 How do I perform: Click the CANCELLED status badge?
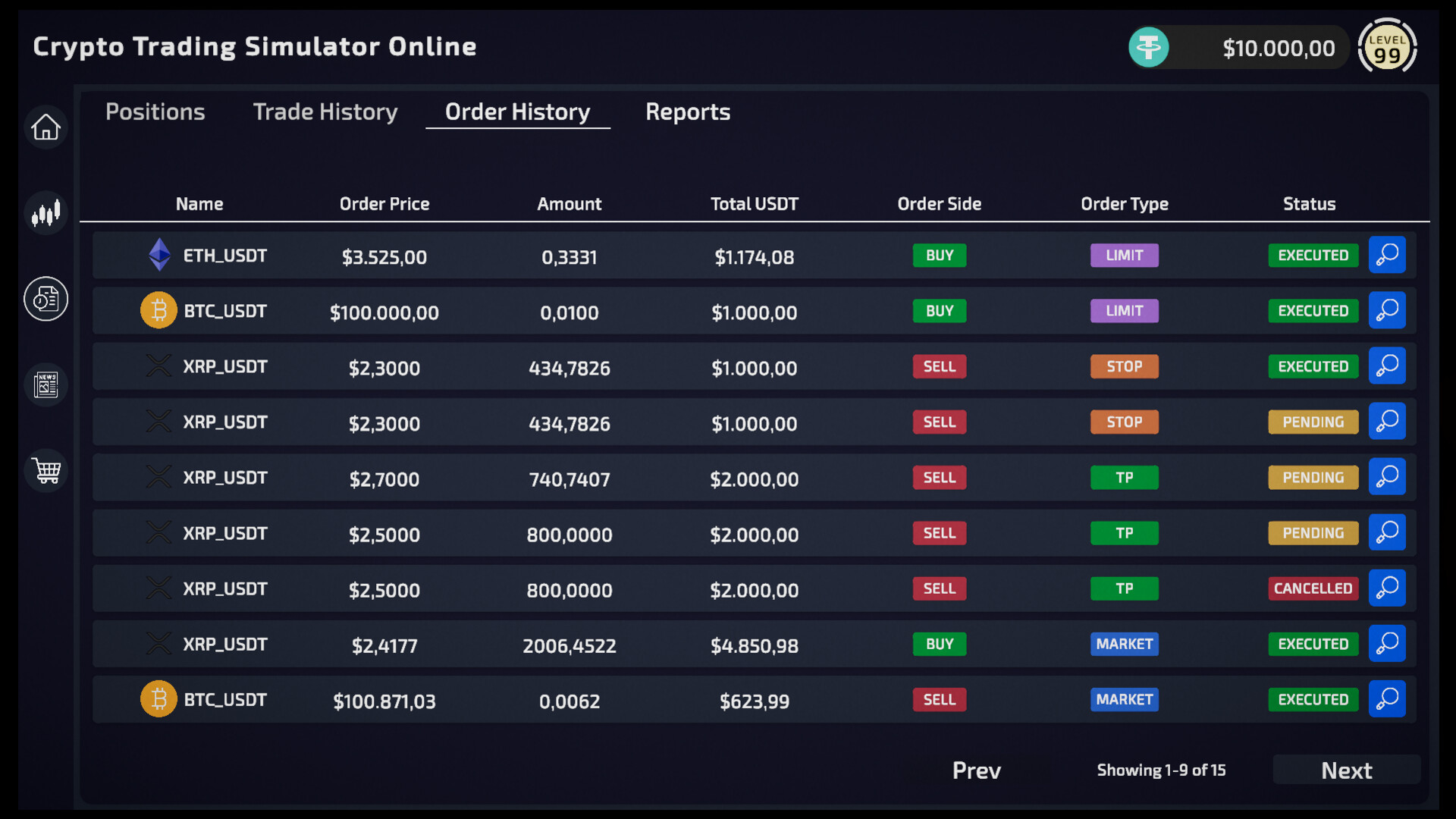coord(1313,588)
